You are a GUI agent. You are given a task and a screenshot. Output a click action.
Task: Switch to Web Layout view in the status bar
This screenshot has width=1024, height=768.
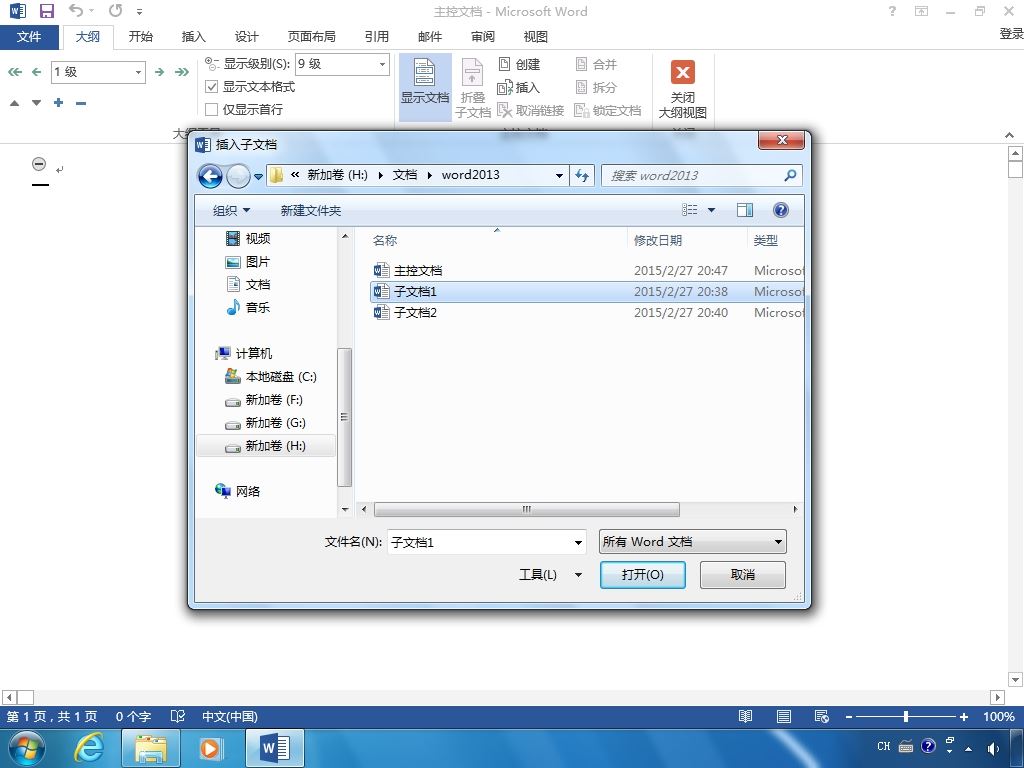[x=822, y=716]
